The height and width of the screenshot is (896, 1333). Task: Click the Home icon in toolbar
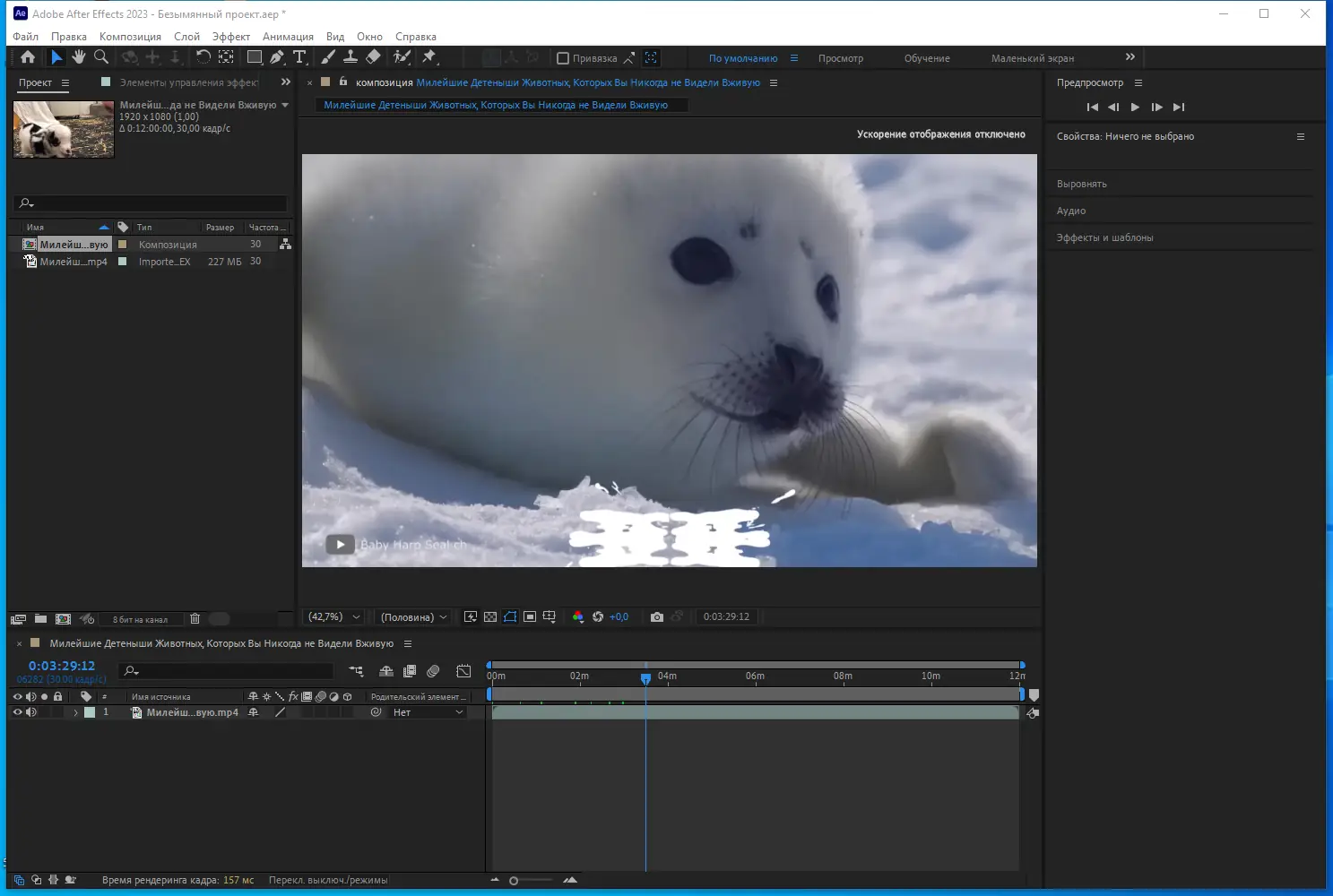click(28, 57)
